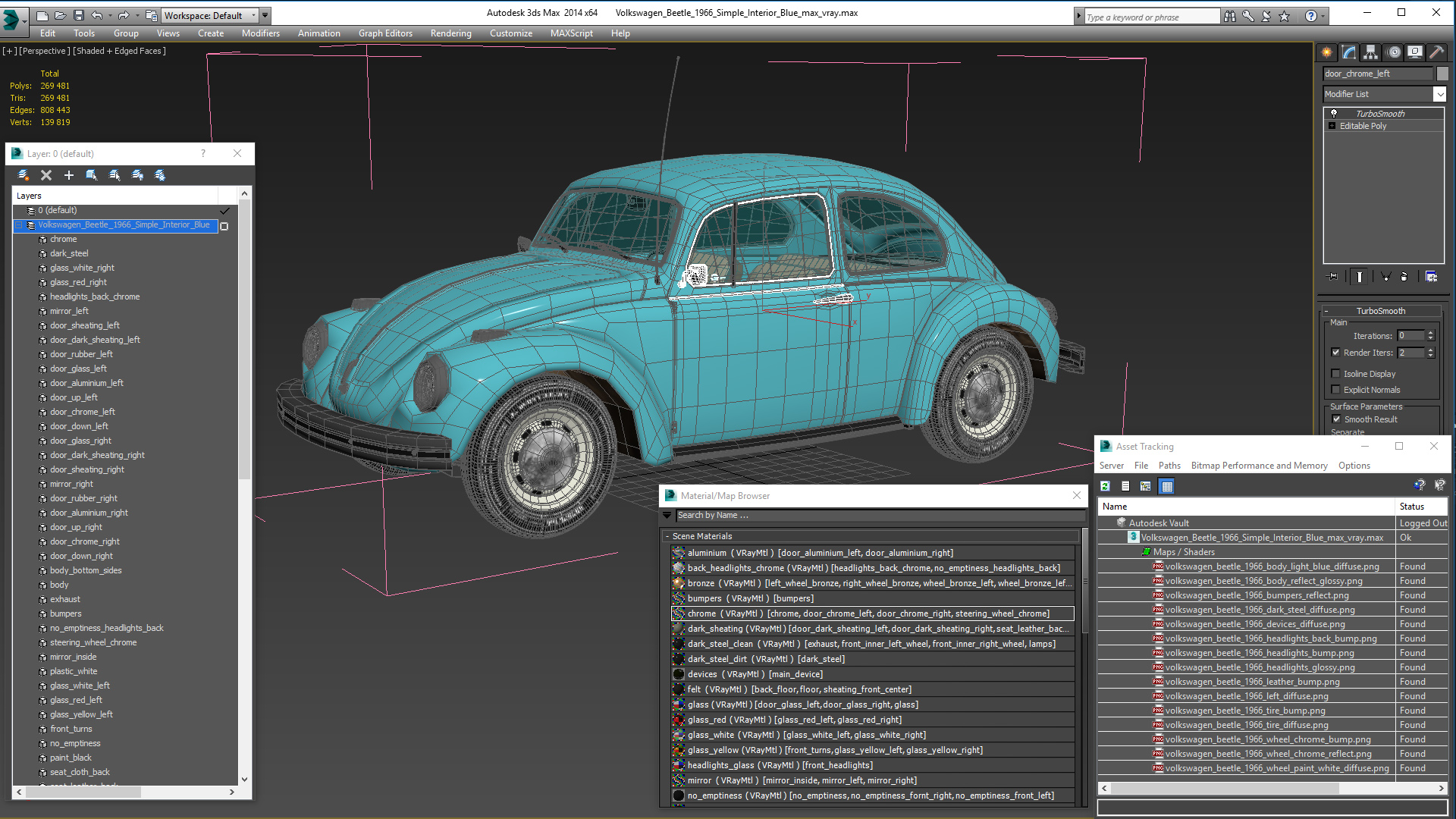Open Paths menu in Asset Tracking
The height and width of the screenshot is (819, 1456).
pyautogui.click(x=1169, y=466)
